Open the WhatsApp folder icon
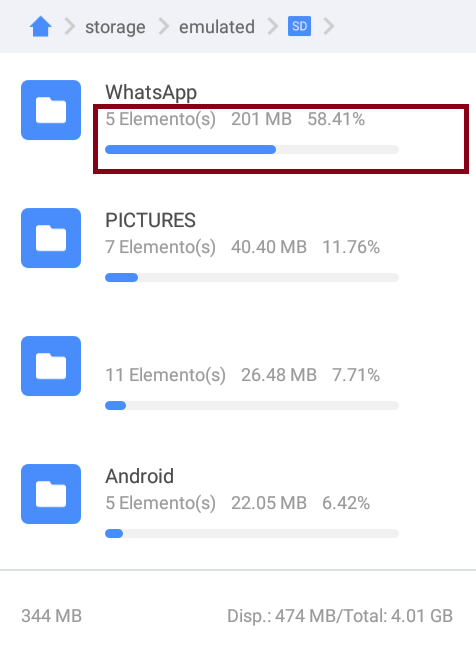Image resolution: width=476 pixels, height=659 pixels. click(51, 110)
